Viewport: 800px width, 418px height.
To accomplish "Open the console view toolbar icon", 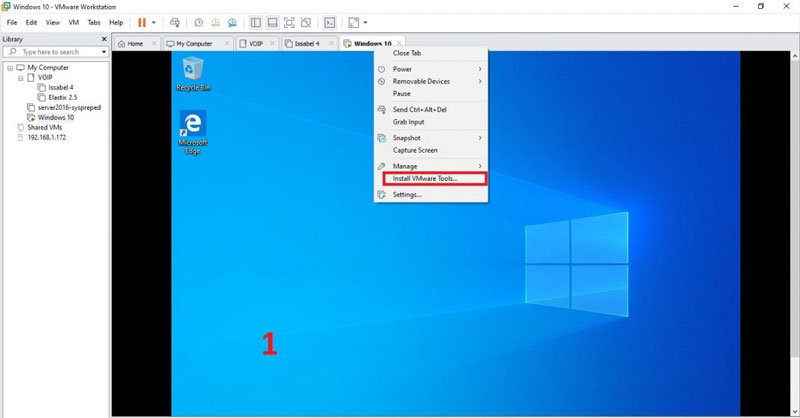I will point(330,22).
